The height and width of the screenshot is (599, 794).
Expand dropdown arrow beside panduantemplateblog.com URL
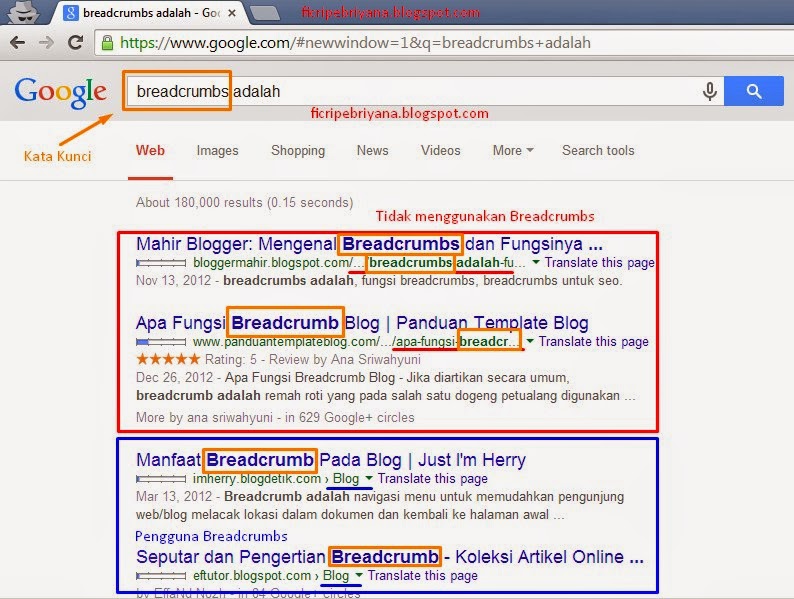(530, 341)
